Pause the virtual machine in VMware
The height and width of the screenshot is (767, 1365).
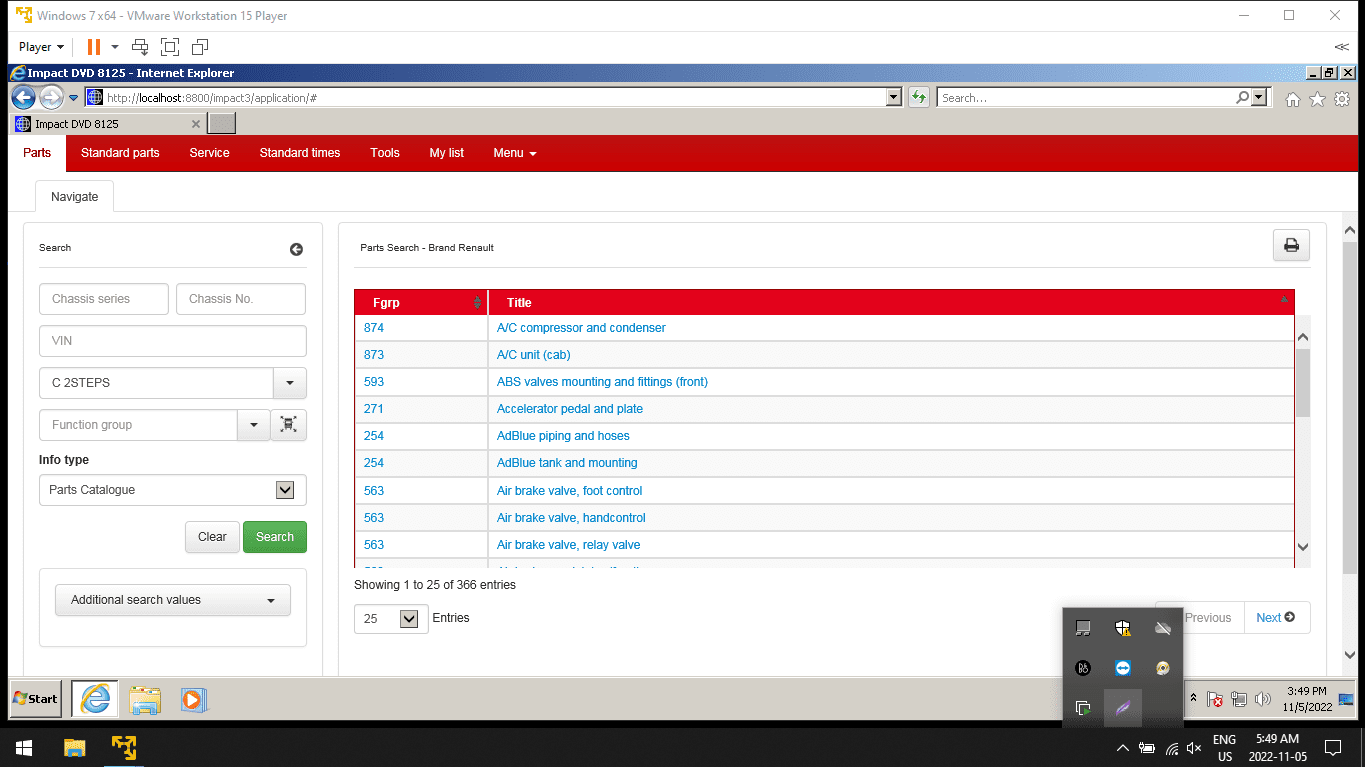pos(94,47)
